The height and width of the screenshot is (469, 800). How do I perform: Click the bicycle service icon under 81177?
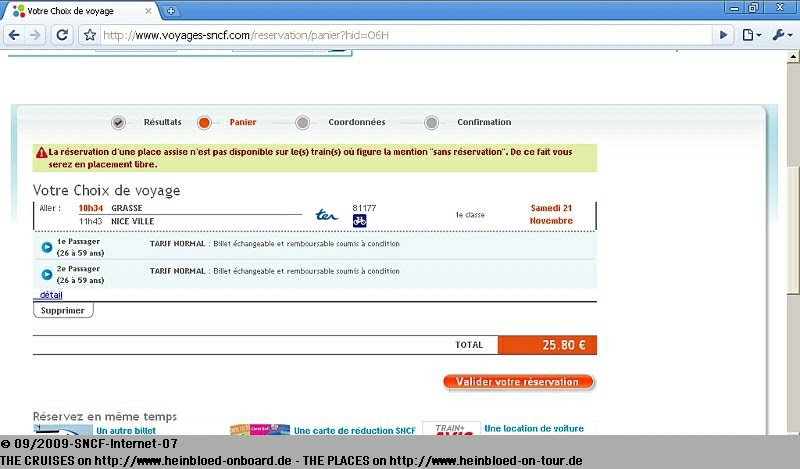(360, 221)
